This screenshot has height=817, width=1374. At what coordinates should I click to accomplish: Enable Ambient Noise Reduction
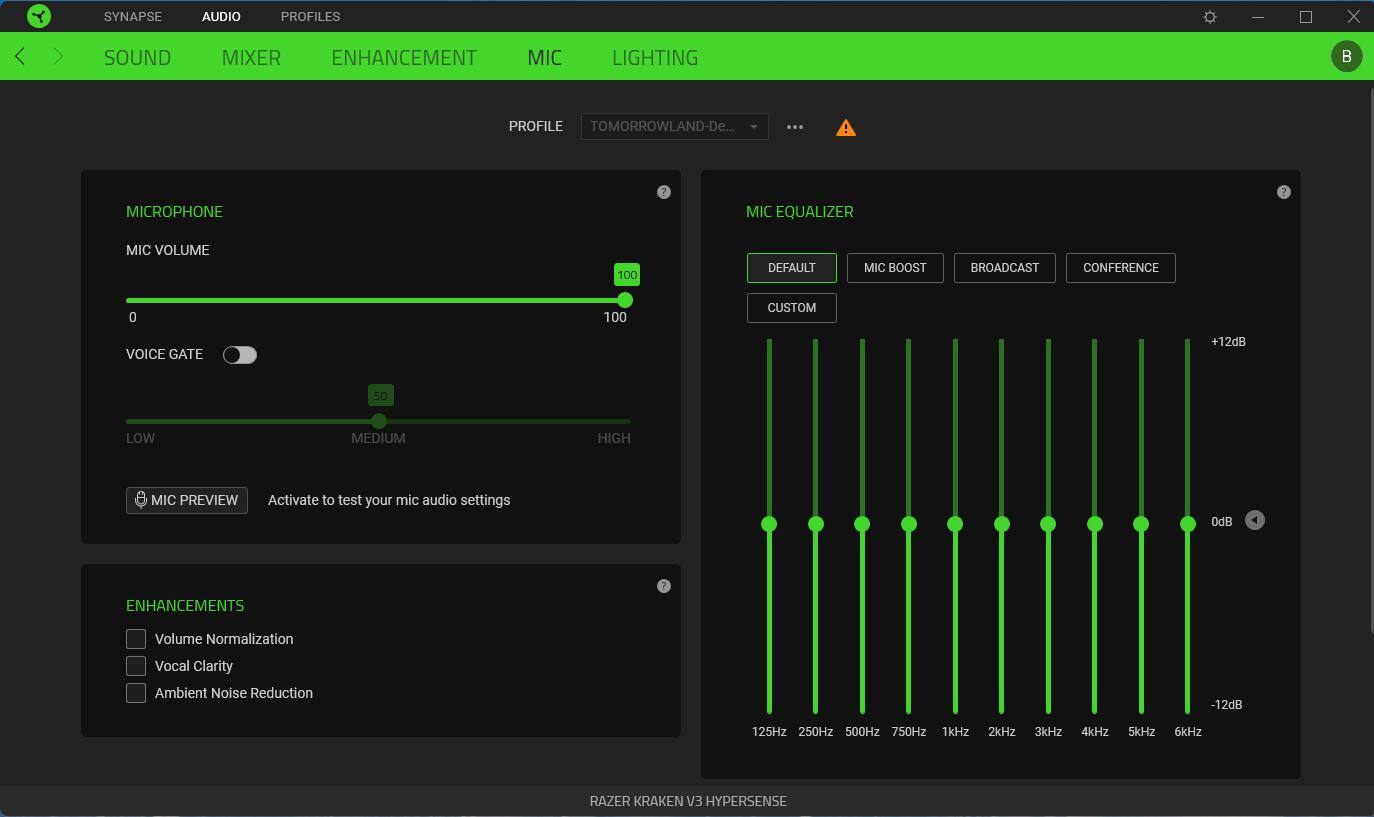136,693
